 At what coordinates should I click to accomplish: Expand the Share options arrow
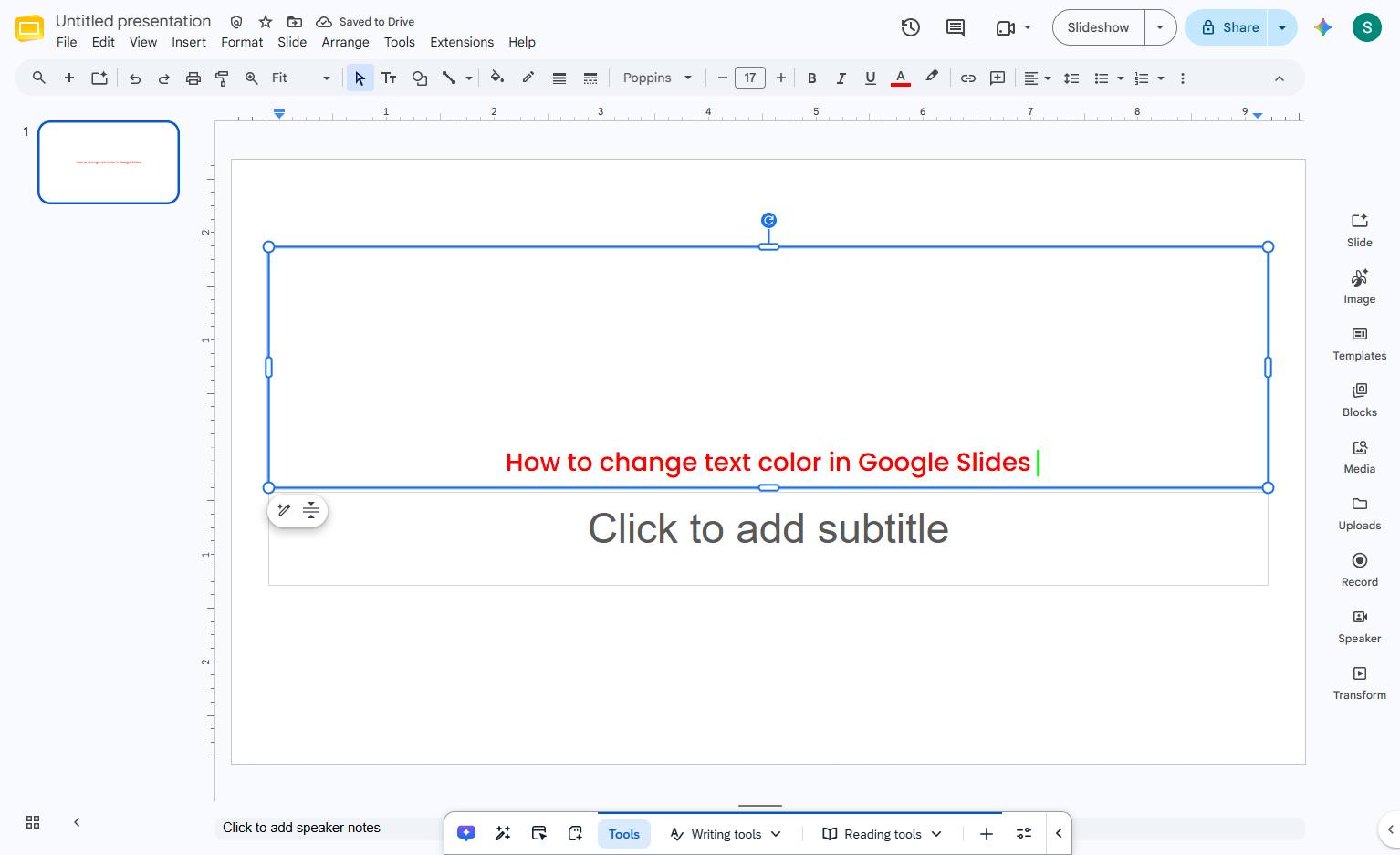(1282, 27)
